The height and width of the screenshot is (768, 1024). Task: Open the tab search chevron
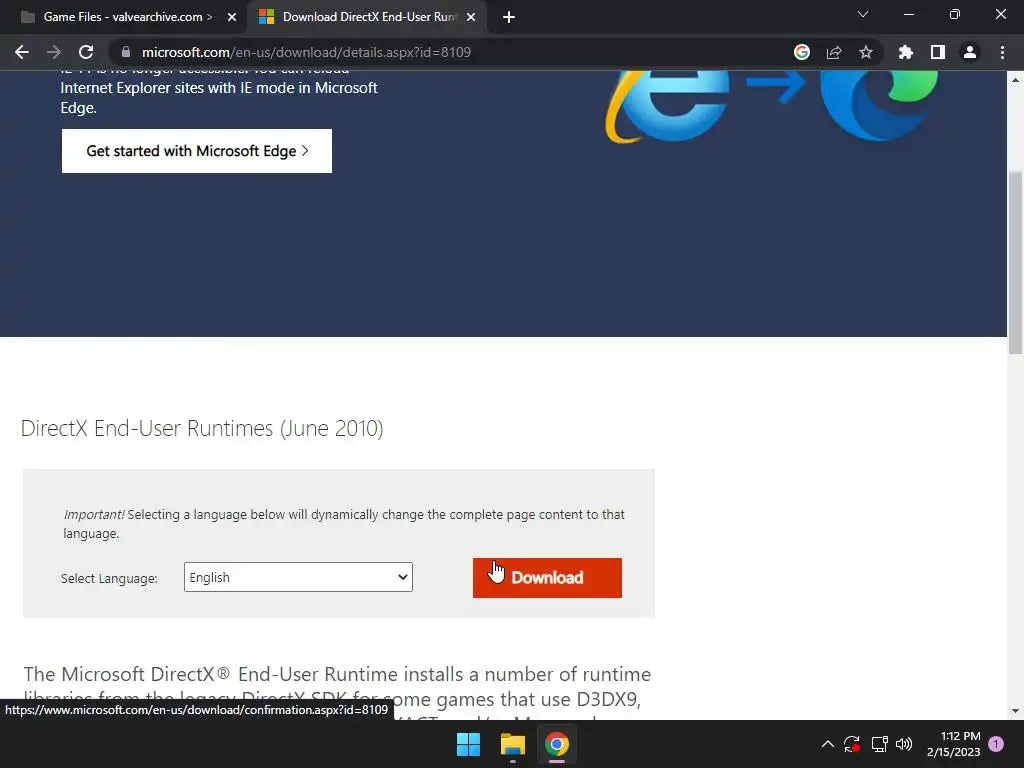coord(863,14)
